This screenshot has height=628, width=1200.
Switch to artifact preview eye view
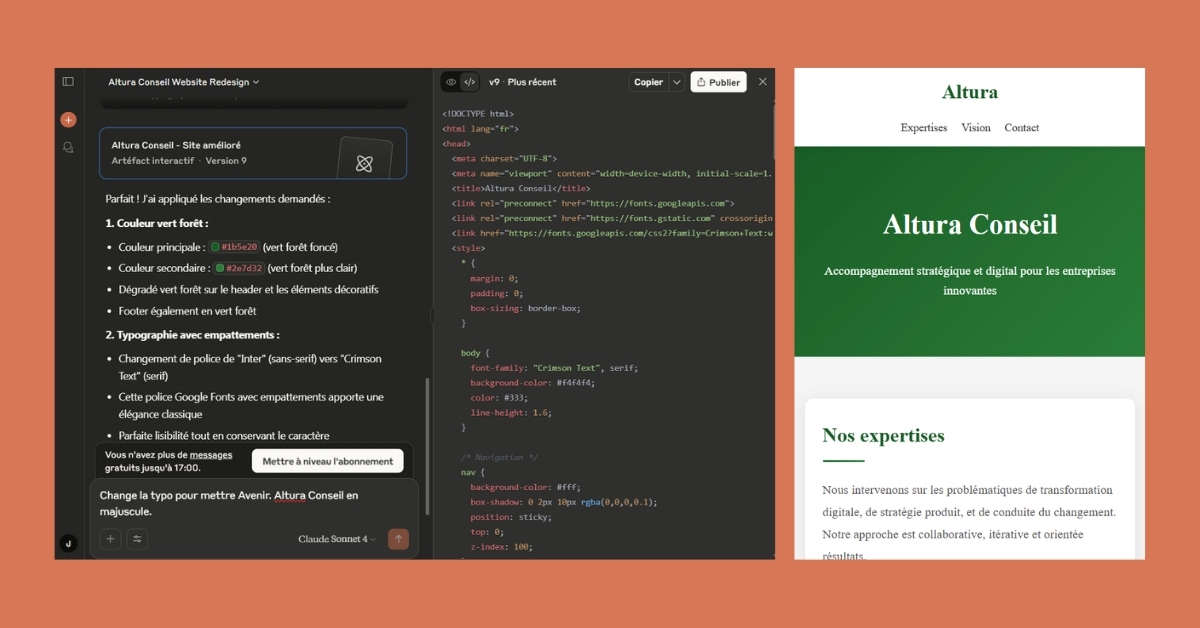click(451, 82)
